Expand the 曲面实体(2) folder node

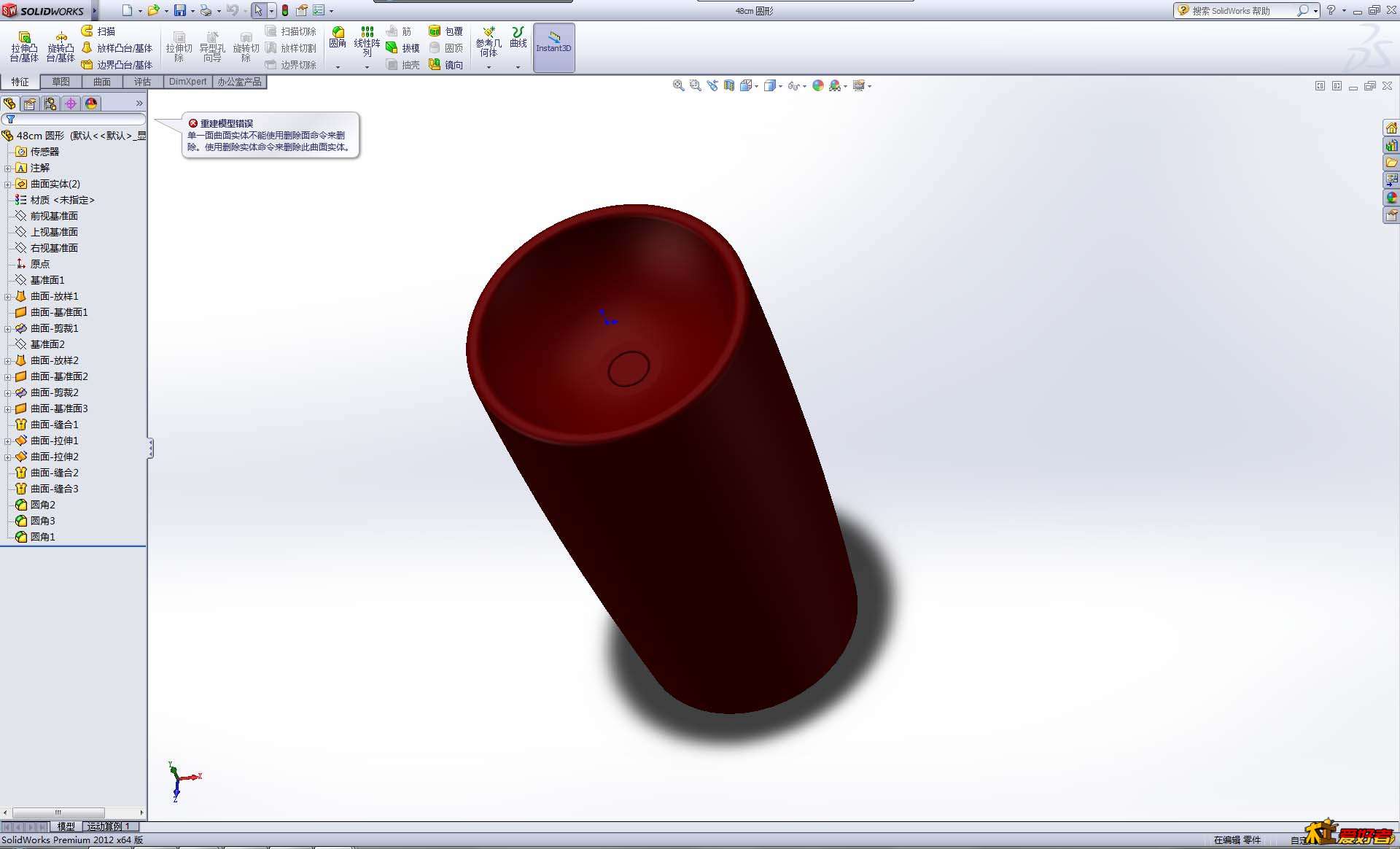(x=8, y=184)
